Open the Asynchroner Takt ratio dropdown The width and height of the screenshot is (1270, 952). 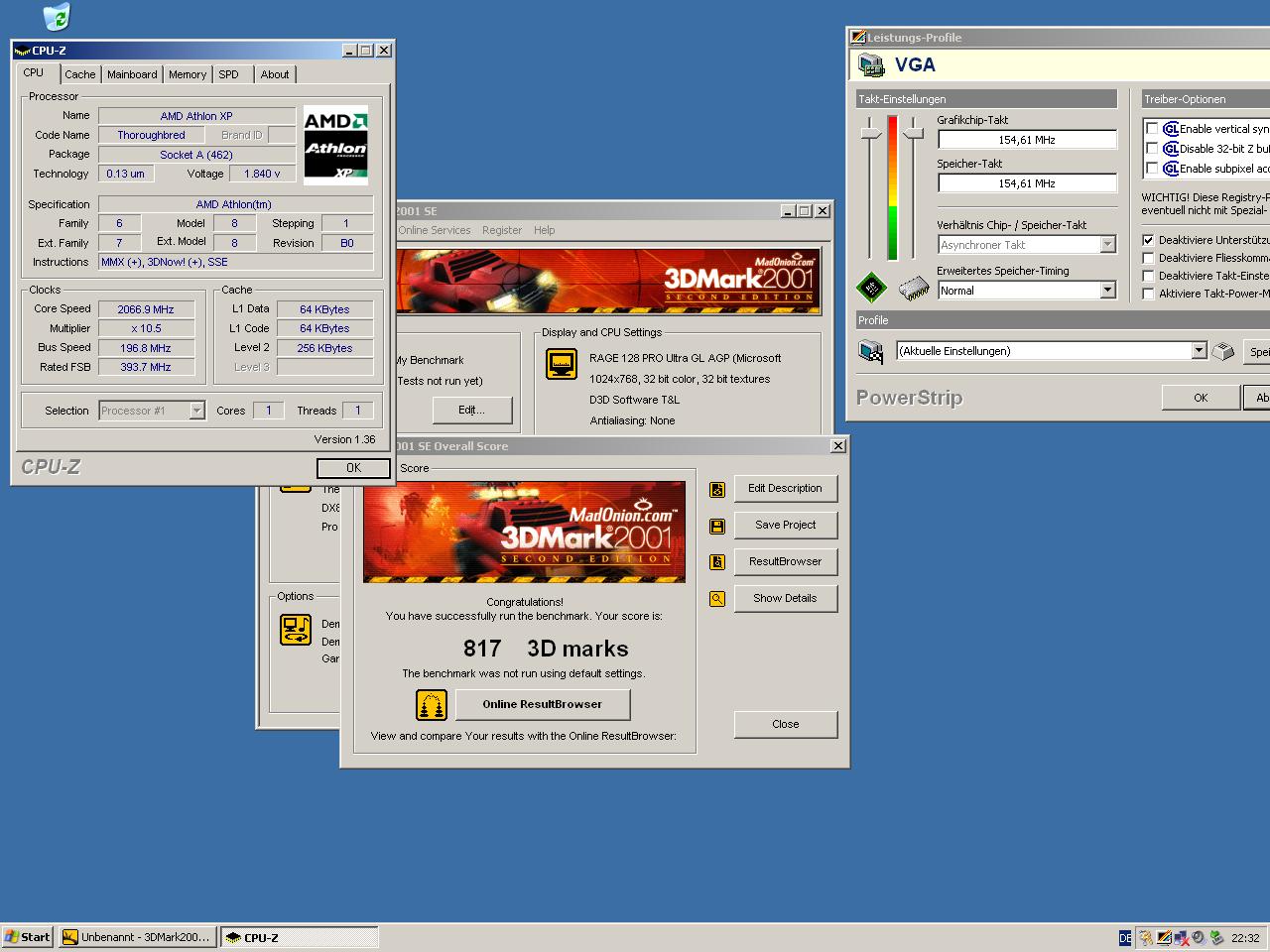point(1108,245)
